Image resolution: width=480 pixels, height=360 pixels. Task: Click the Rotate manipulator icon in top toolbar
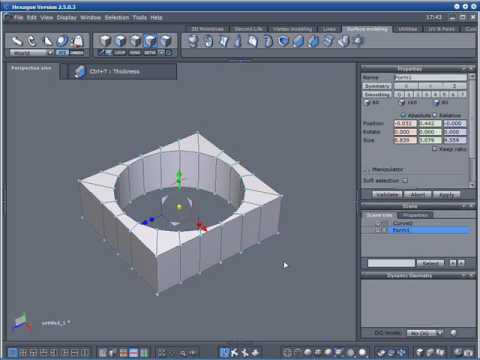(x=32, y=41)
